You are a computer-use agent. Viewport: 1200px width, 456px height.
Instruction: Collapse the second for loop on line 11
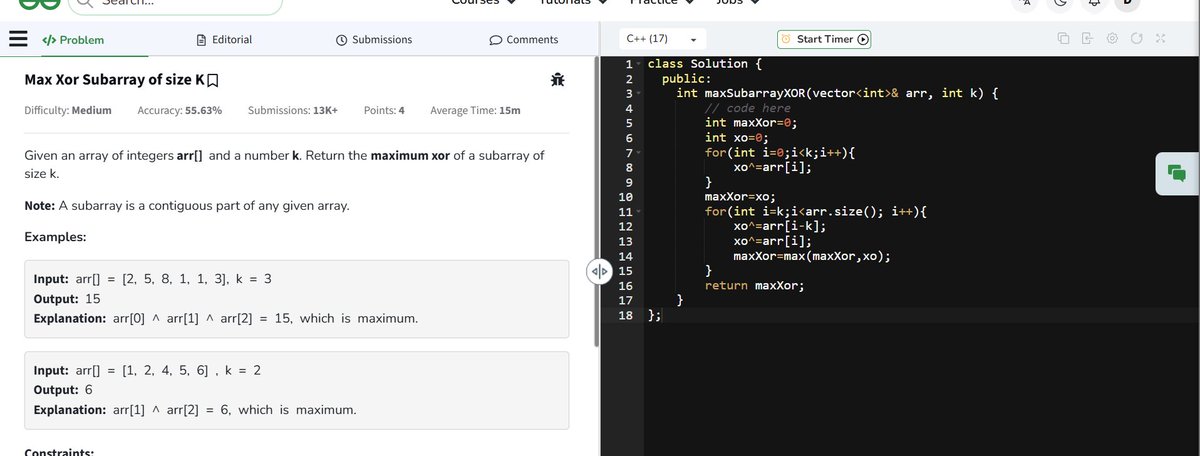tap(639, 212)
